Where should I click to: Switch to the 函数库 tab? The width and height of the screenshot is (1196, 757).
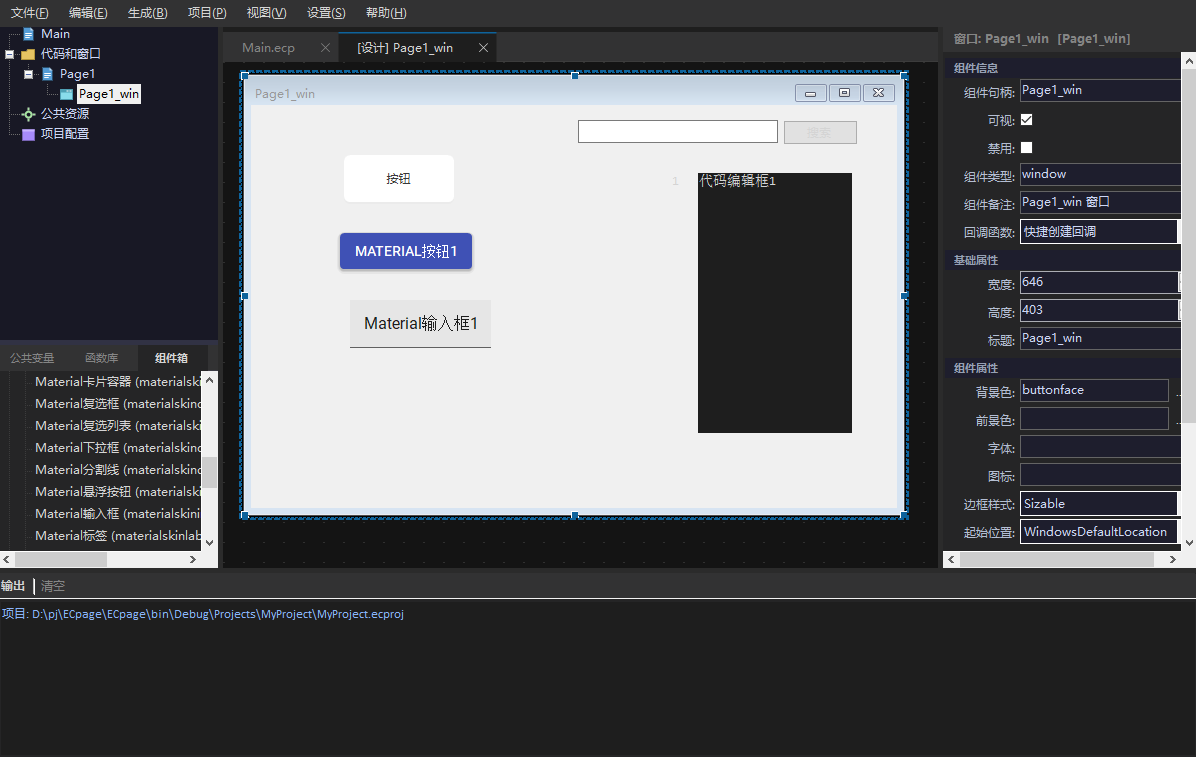click(x=101, y=358)
